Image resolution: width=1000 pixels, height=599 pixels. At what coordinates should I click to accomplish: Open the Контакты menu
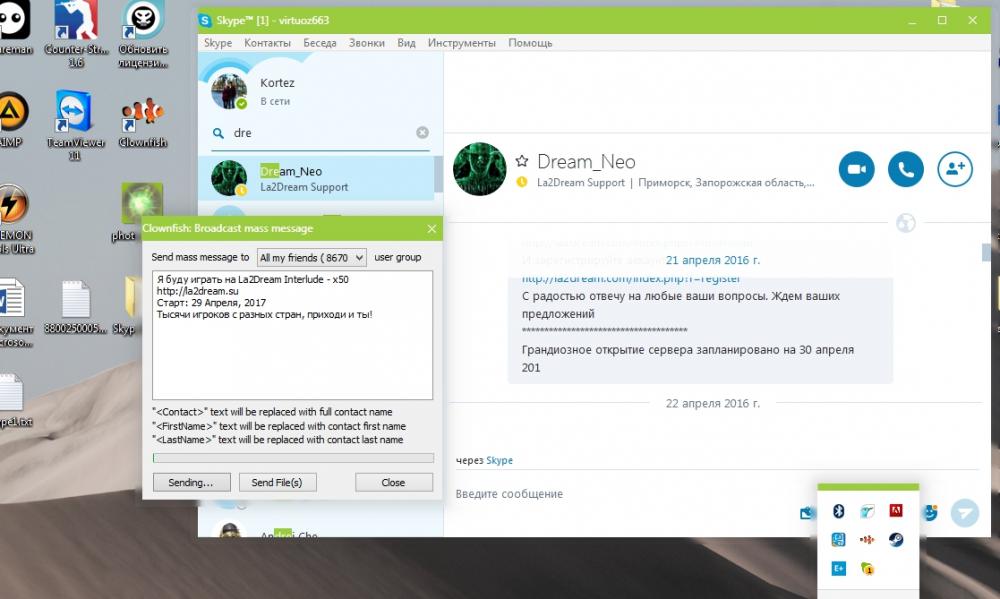(x=267, y=43)
